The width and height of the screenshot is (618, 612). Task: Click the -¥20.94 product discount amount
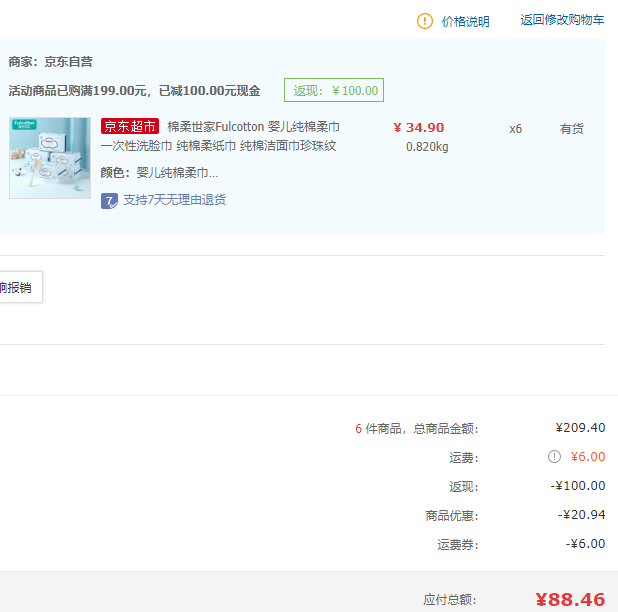coord(581,515)
